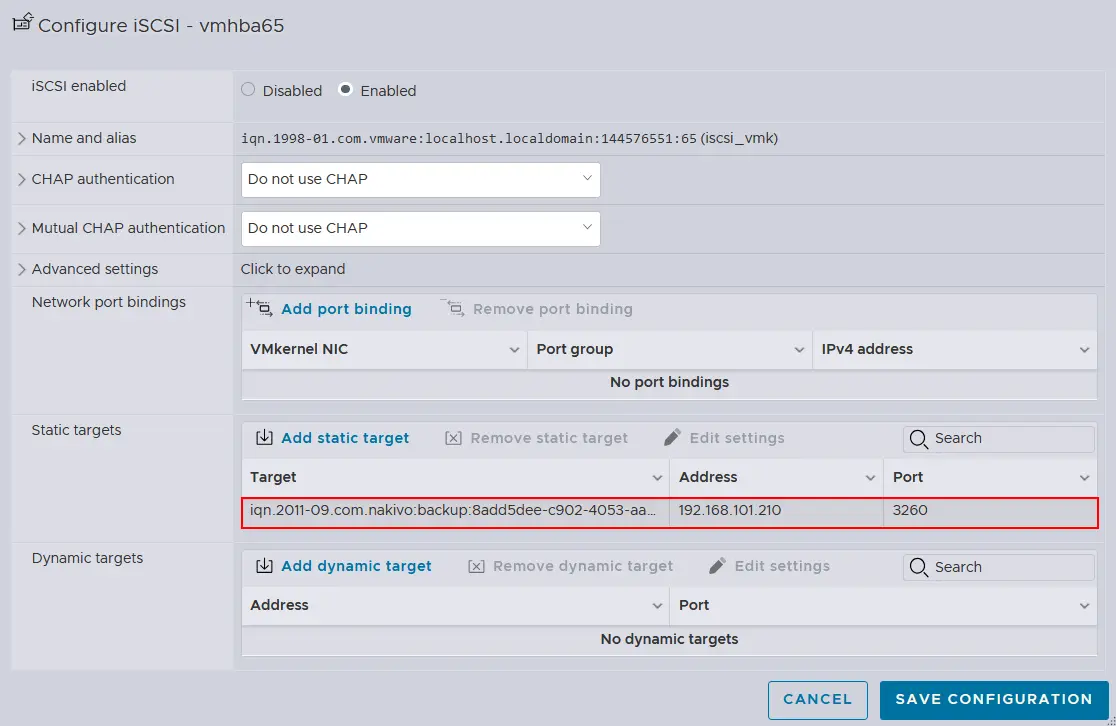Click the static targets Edit settings pencil icon
The width and height of the screenshot is (1116, 726).
[x=673, y=437]
